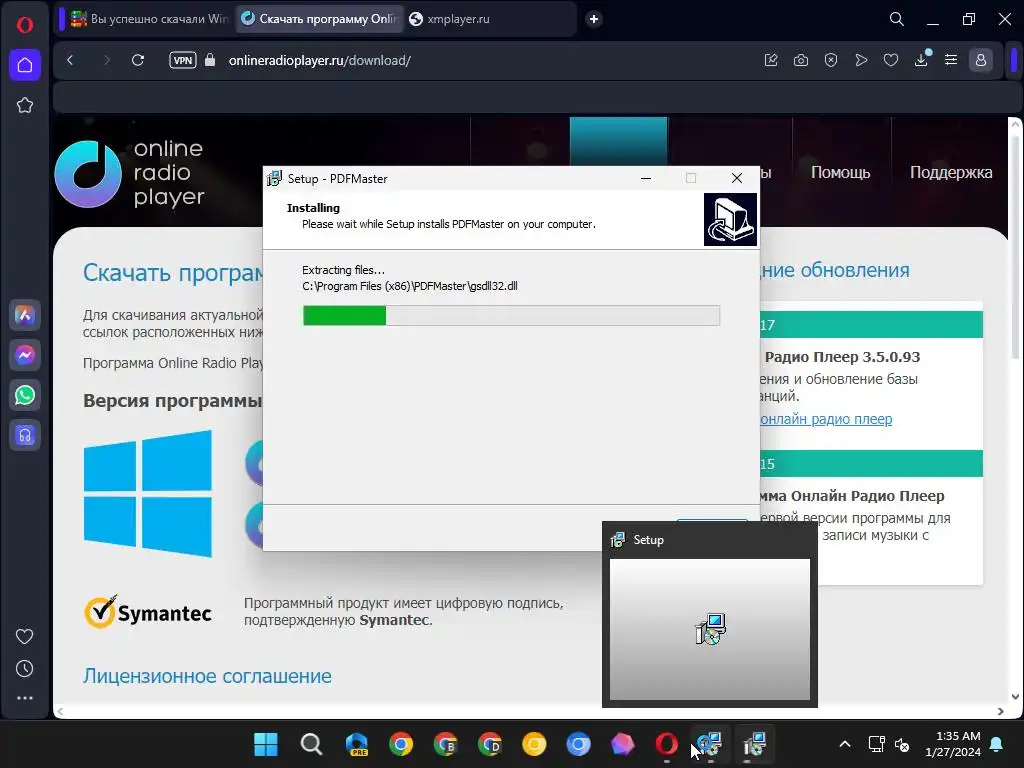Switch to 'Вы успешно скачали Win' tab
Screen dimensions: 1024x768
click(149, 19)
